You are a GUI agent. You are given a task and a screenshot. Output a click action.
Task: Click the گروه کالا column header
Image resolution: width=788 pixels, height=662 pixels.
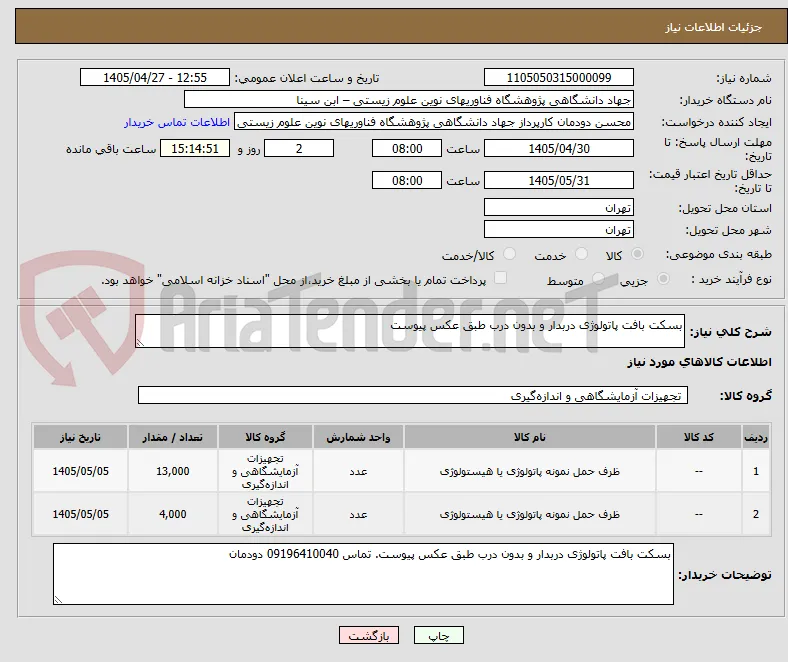265,437
